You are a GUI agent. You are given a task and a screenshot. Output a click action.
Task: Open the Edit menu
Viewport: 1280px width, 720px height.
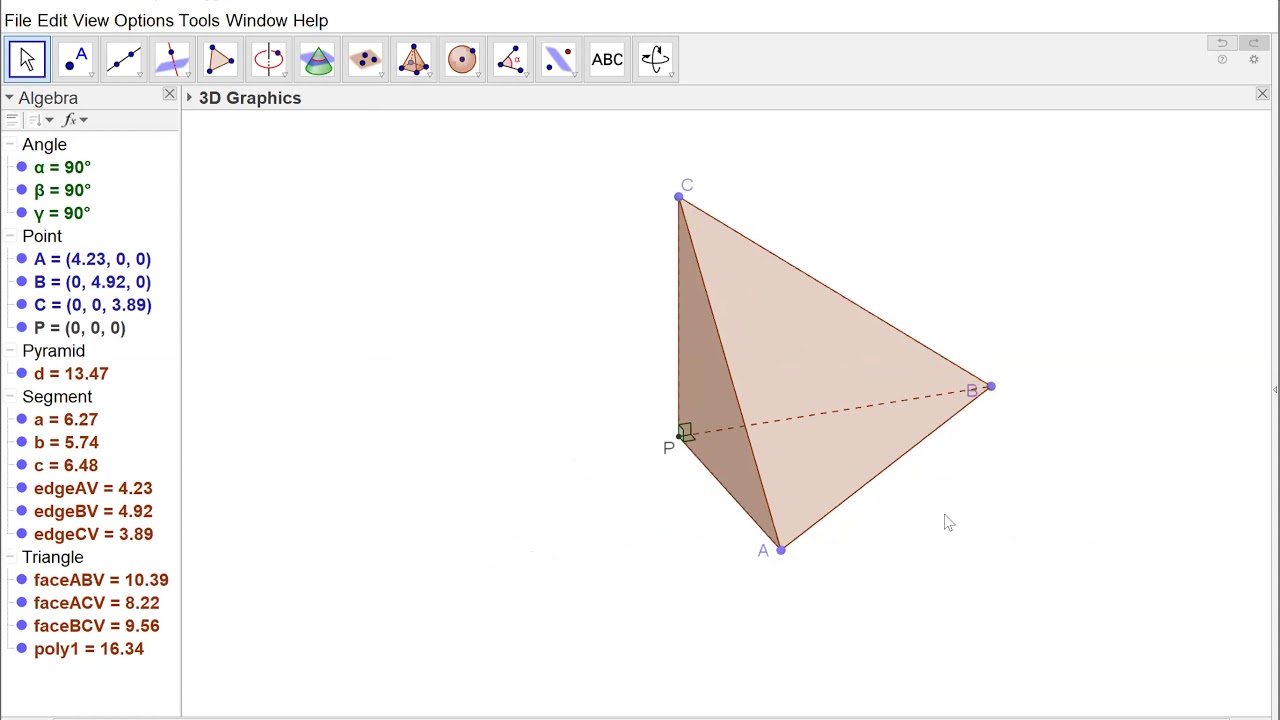52,20
